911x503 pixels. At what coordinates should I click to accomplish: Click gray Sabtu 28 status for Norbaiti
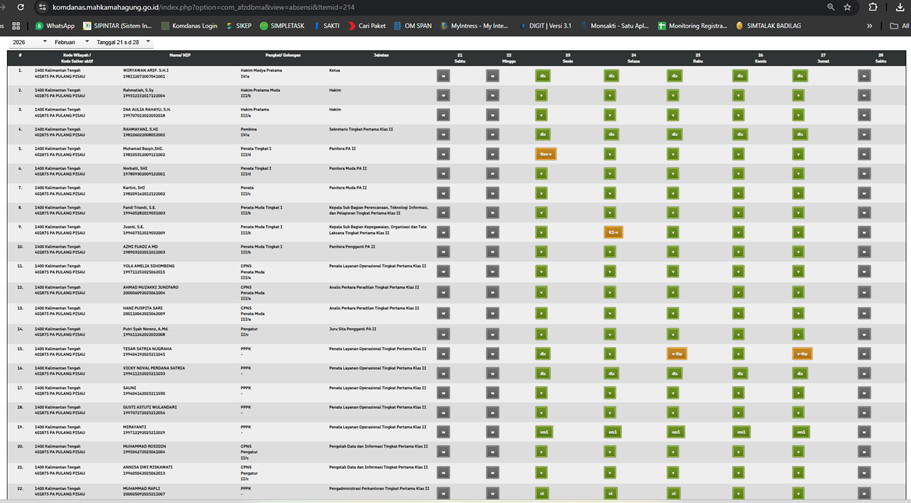[864, 173]
